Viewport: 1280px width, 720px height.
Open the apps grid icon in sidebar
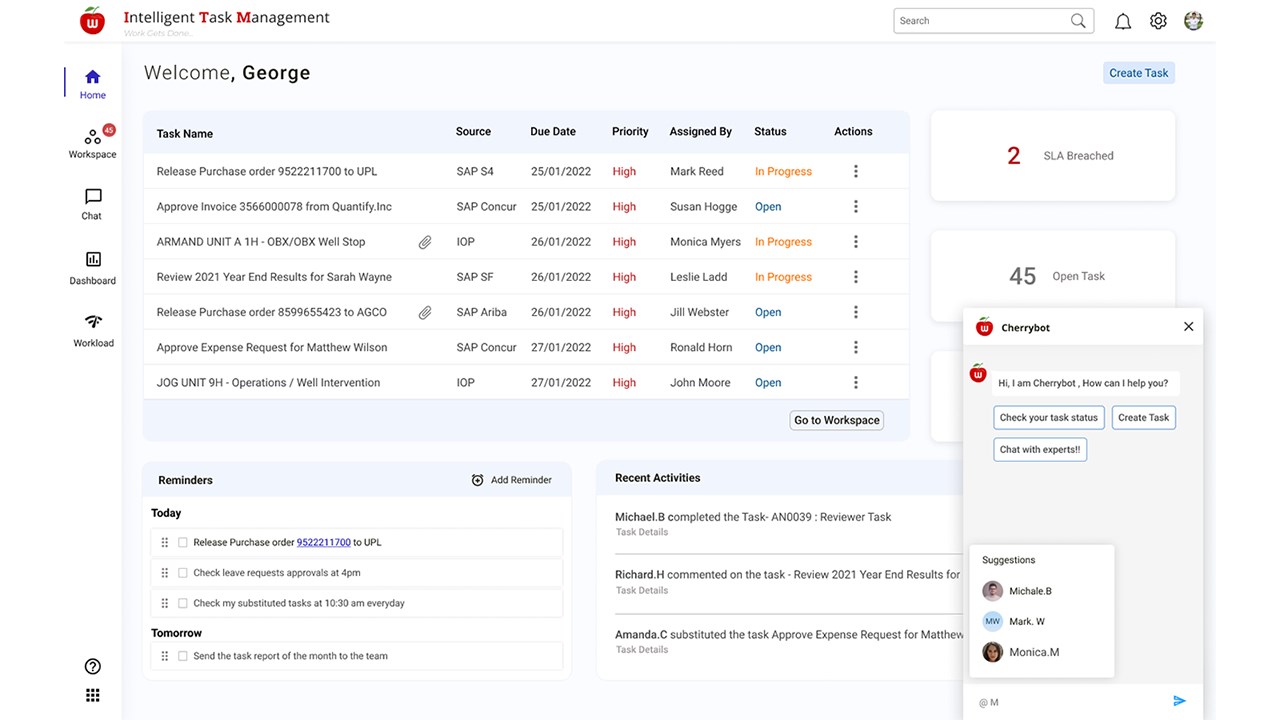93,696
